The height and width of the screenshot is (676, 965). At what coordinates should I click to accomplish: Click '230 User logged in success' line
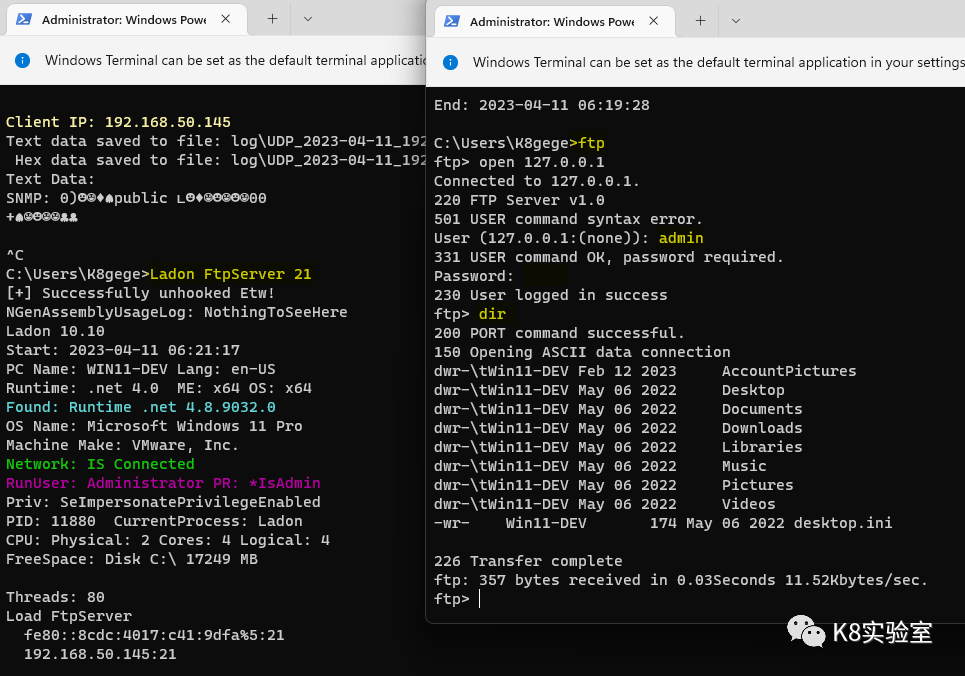(x=550, y=296)
